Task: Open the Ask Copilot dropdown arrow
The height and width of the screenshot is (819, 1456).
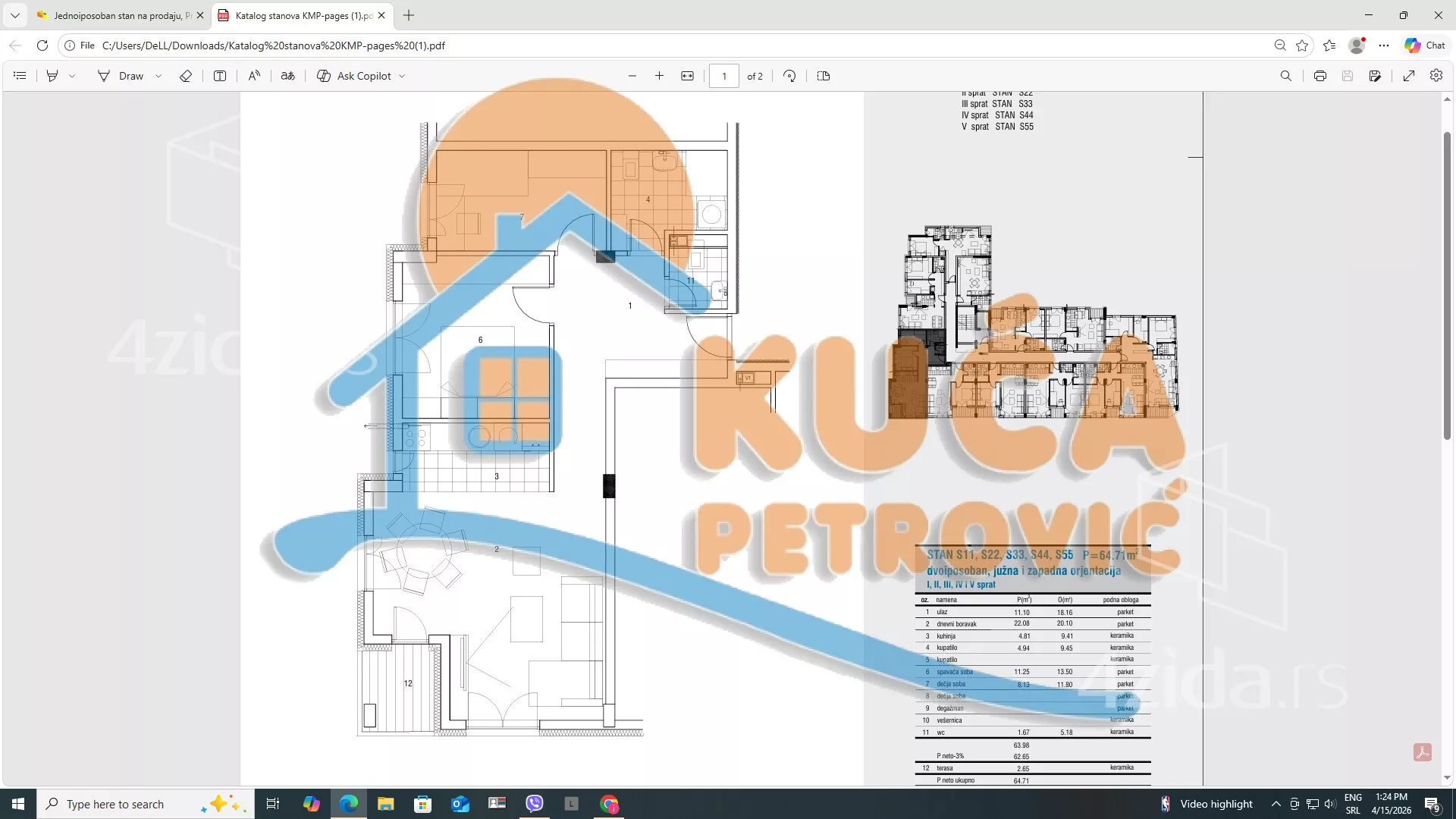Action: click(402, 76)
